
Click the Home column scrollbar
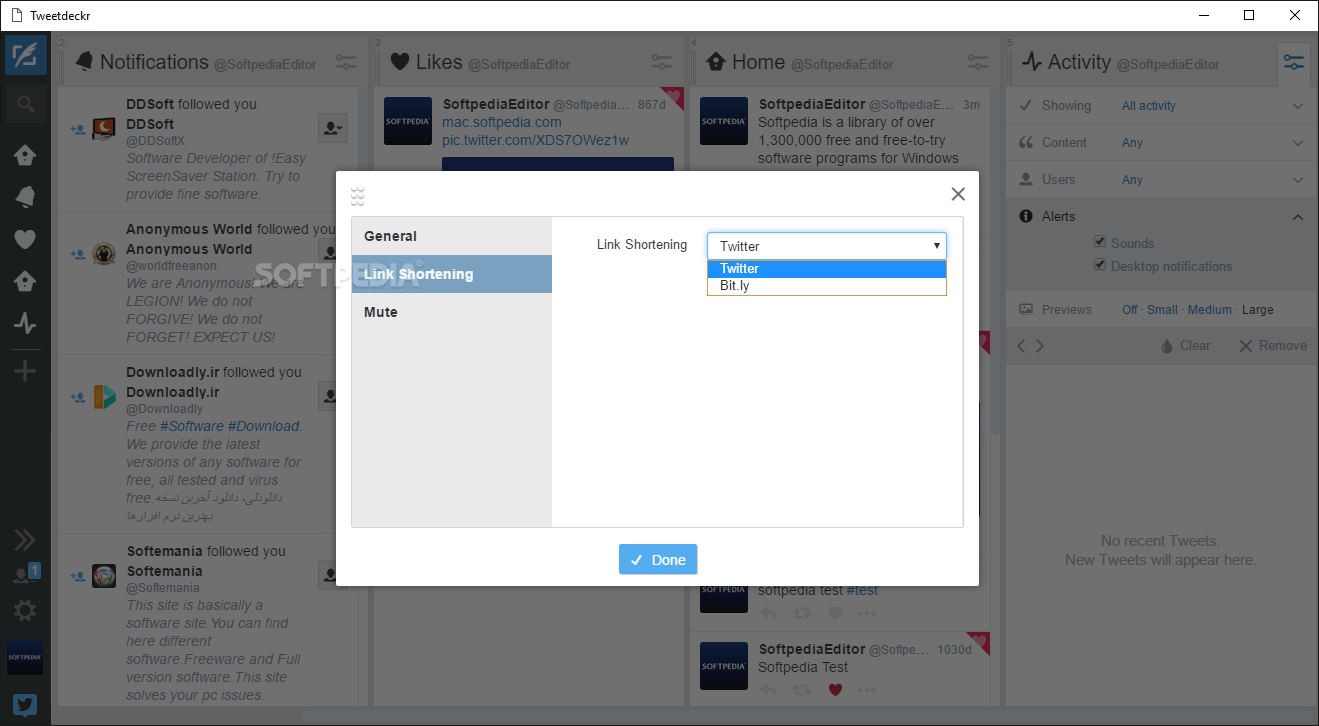(x=995, y=260)
